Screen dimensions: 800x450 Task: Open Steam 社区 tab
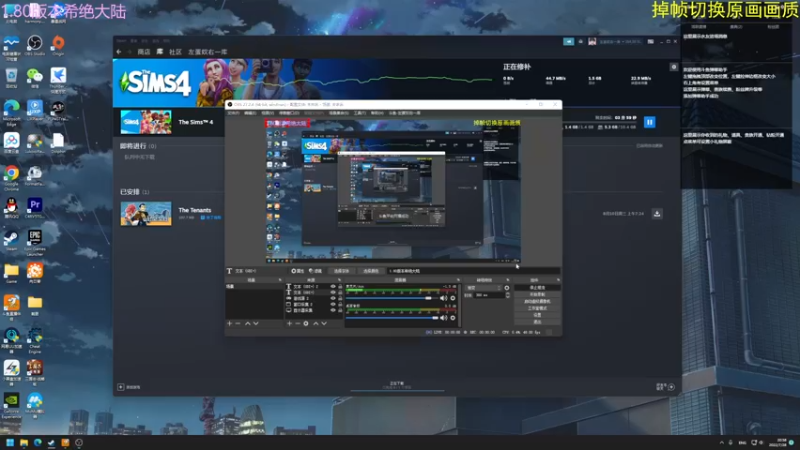click(176, 52)
